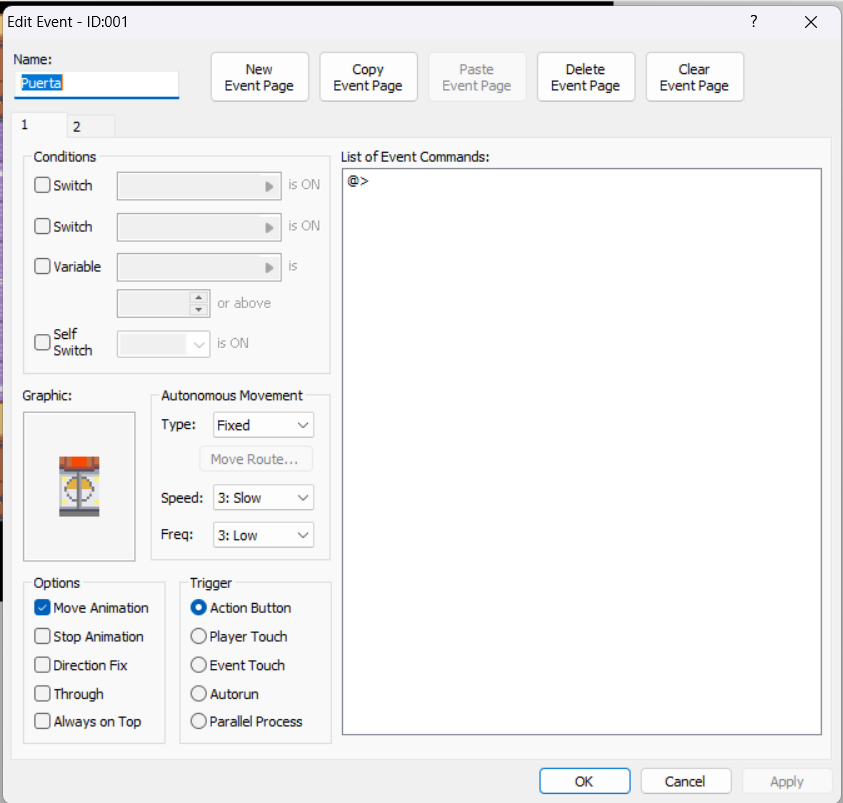Close the Edit Event dialog

811,21
